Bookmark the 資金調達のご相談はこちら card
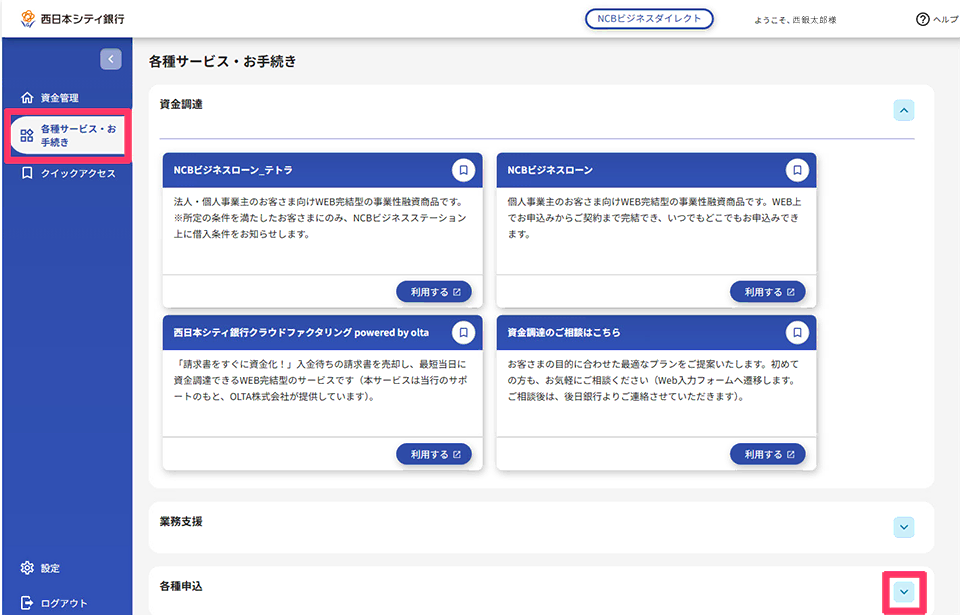This screenshot has width=960, height=615. click(797, 333)
